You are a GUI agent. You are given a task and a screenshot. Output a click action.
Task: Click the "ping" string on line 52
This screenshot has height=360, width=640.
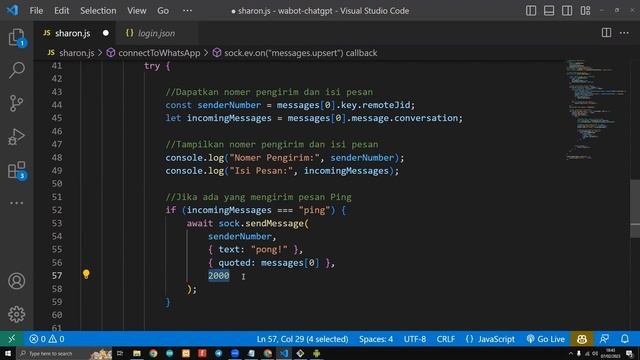(314, 210)
